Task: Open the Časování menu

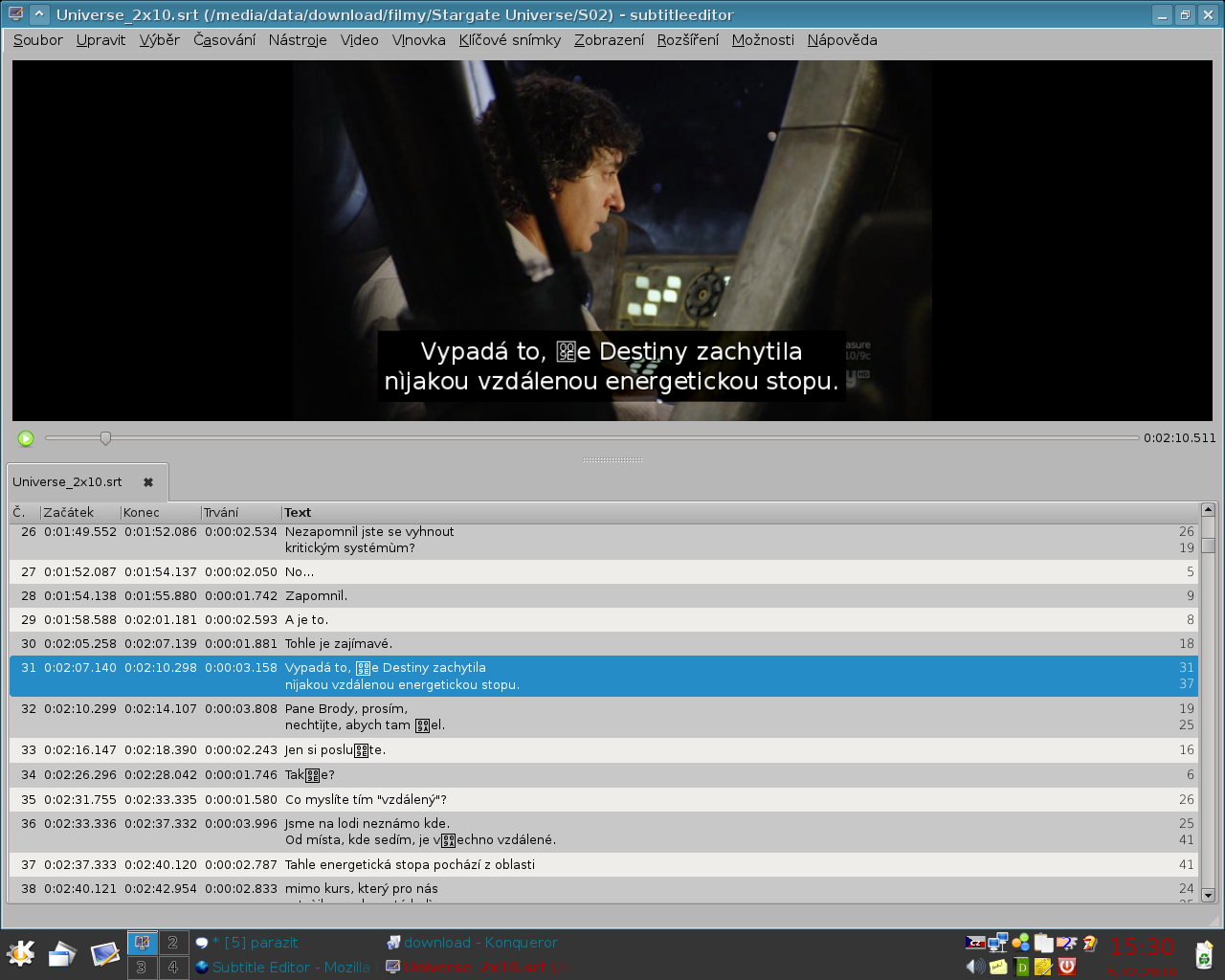Action: click(x=224, y=40)
